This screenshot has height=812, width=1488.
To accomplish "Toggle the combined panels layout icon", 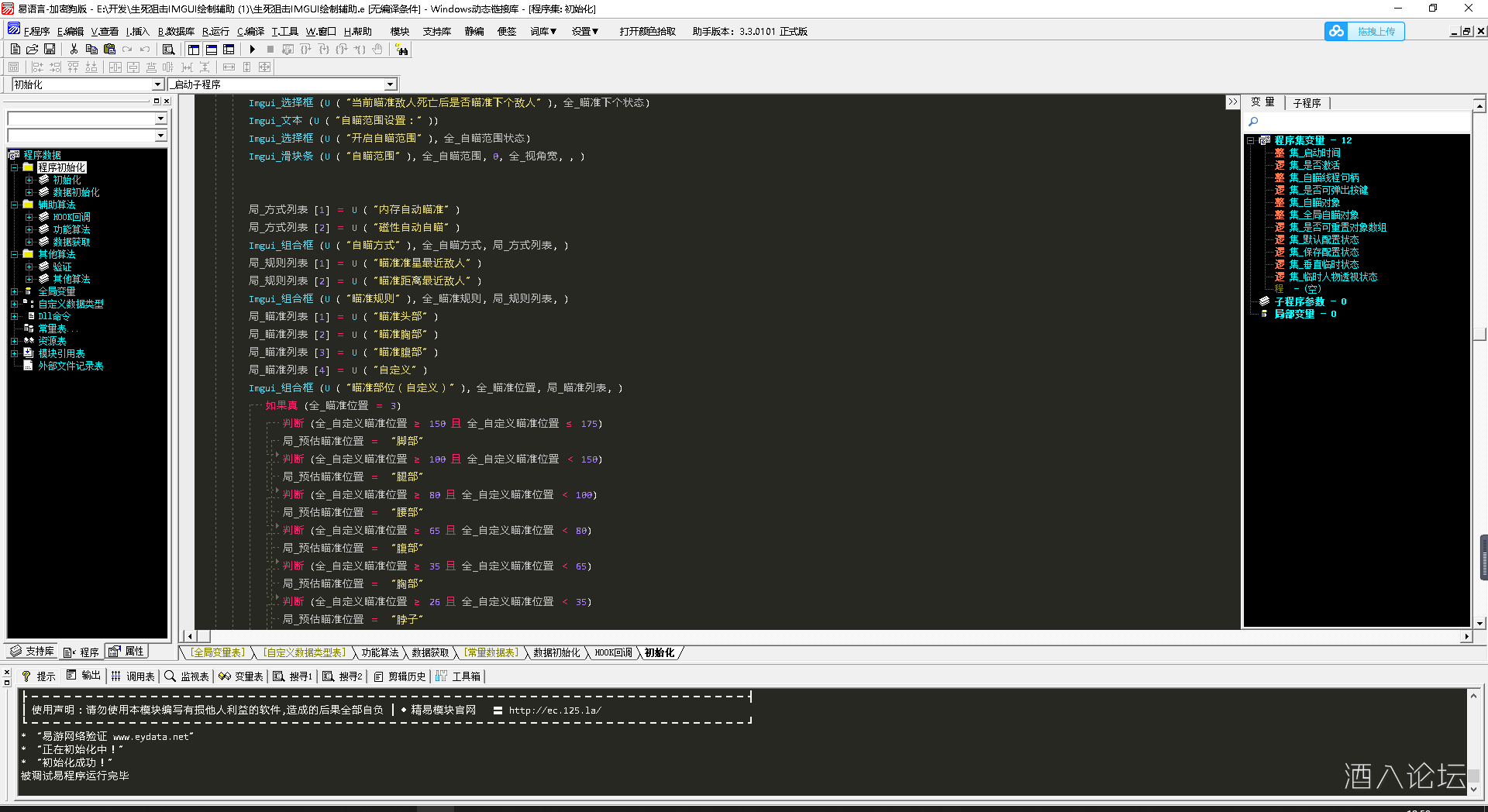I will pyautogui.click(x=229, y=49).
